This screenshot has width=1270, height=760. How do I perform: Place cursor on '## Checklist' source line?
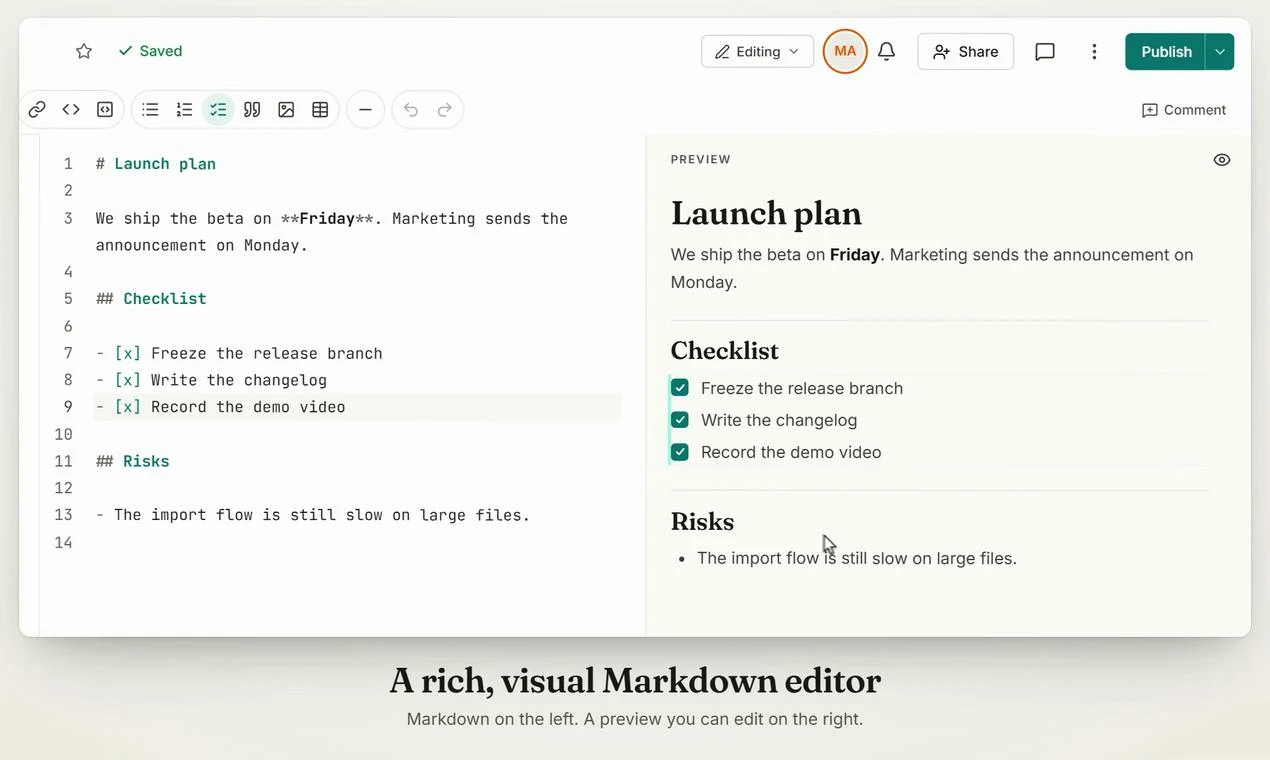(151, 299)
